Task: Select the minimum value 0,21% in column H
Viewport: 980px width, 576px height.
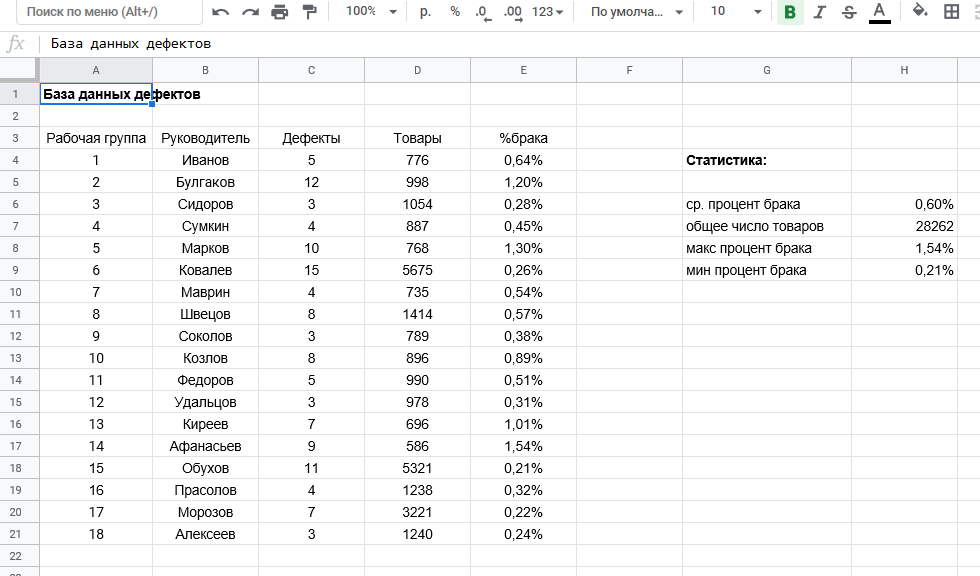Action: (x=904, y=270)
